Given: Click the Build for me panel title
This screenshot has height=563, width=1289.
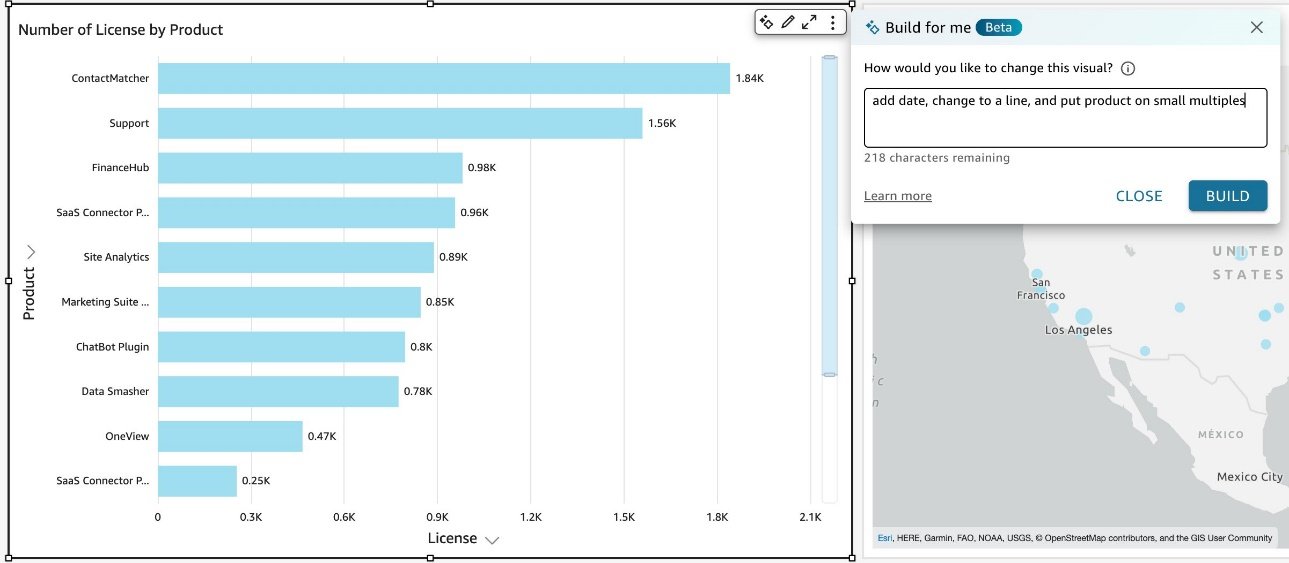Looking at the screenshot, I should [x=928, y=27].
